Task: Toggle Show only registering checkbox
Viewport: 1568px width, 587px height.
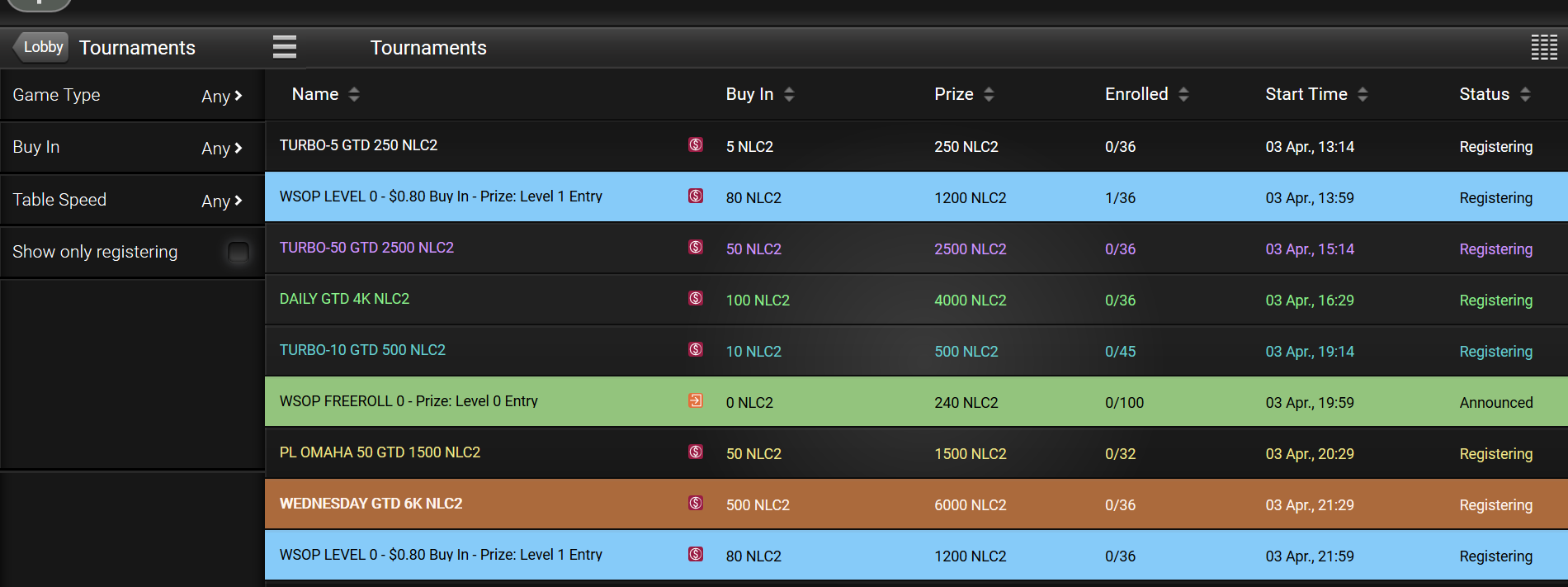Action: coord(239,252)
